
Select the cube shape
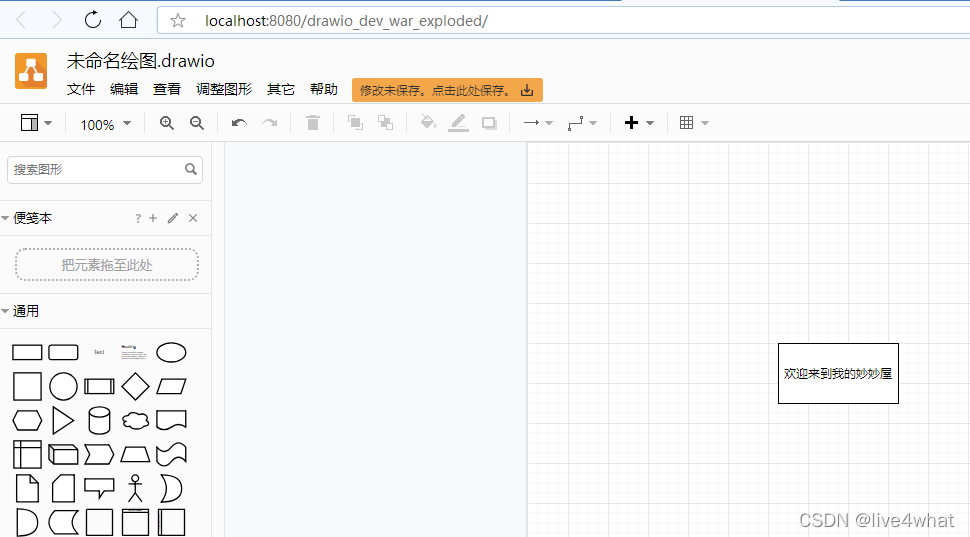click(x=63, y=454)
